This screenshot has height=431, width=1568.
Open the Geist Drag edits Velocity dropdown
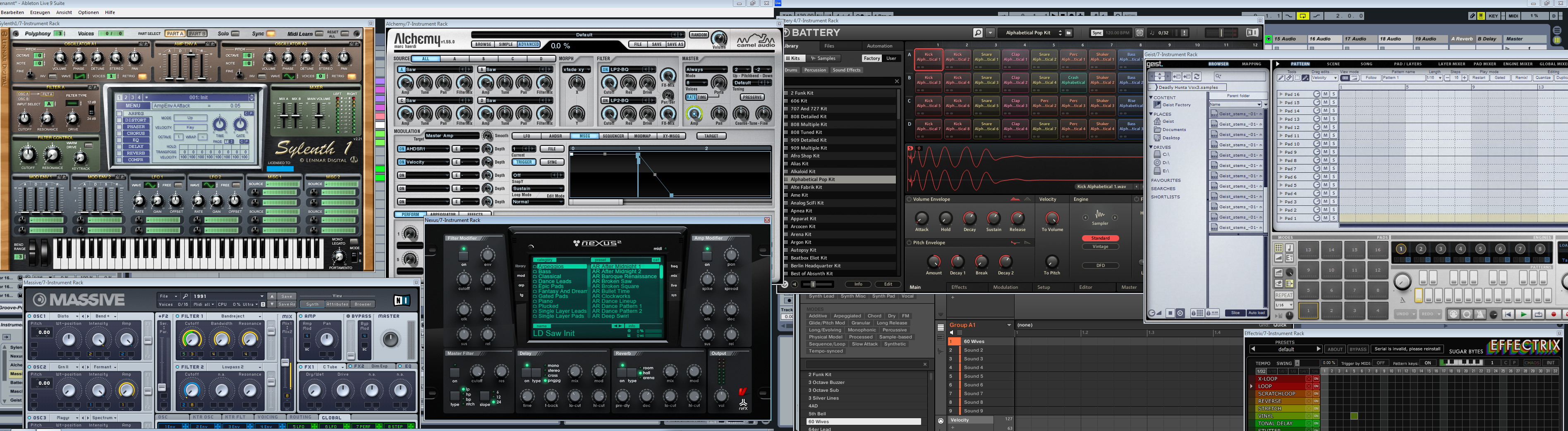pyautogui.click(x=1325, y=78)
